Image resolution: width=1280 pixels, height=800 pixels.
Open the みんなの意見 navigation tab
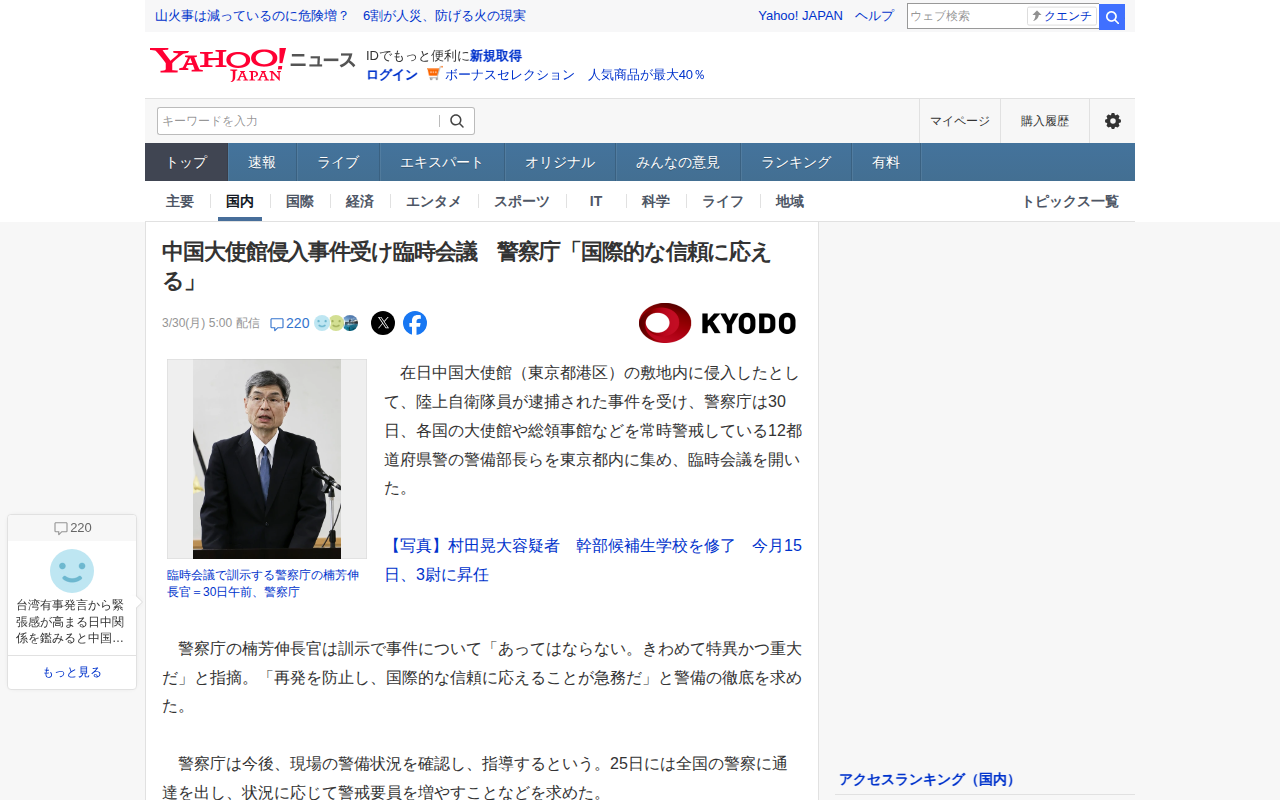click(x=678, y=162)
